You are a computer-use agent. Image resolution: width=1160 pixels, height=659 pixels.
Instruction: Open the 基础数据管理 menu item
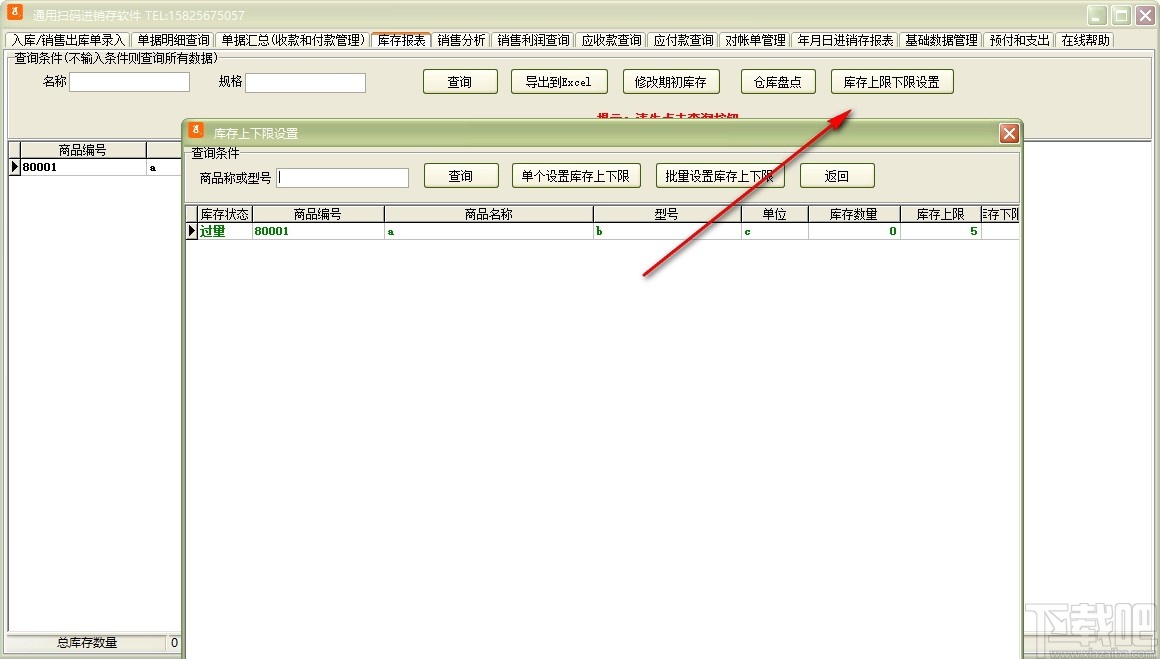coord(939,41)
